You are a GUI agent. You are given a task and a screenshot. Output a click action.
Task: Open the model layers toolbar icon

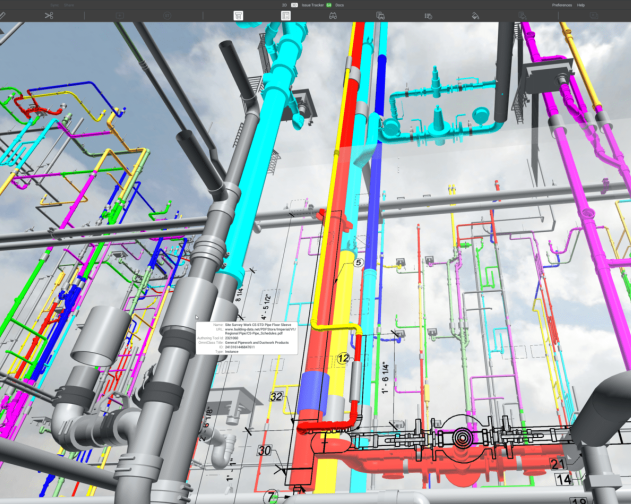pyautogui.click(x=381, y=16)
